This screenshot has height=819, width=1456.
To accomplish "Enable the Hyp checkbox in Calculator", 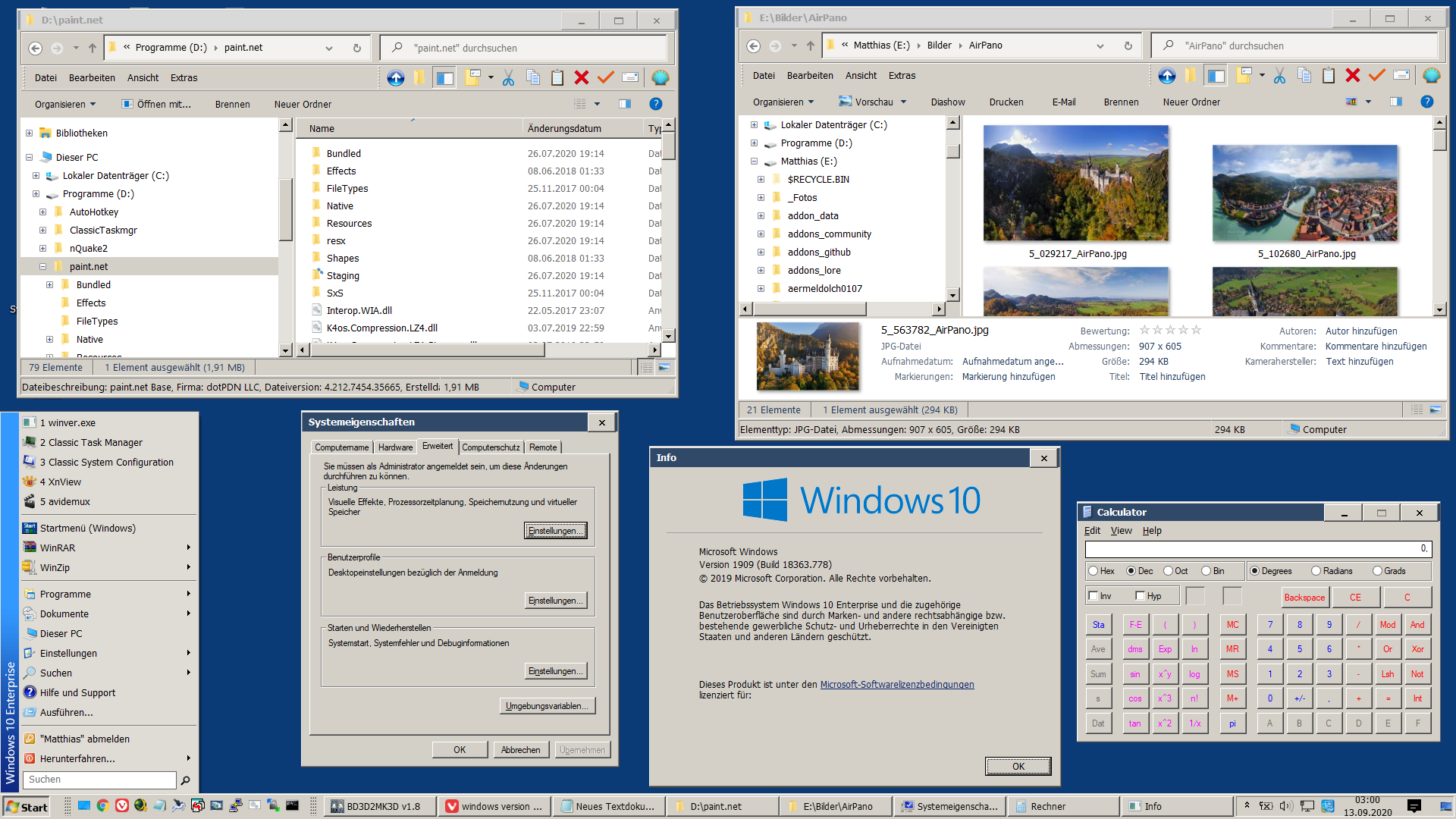I will (1140, 596).
